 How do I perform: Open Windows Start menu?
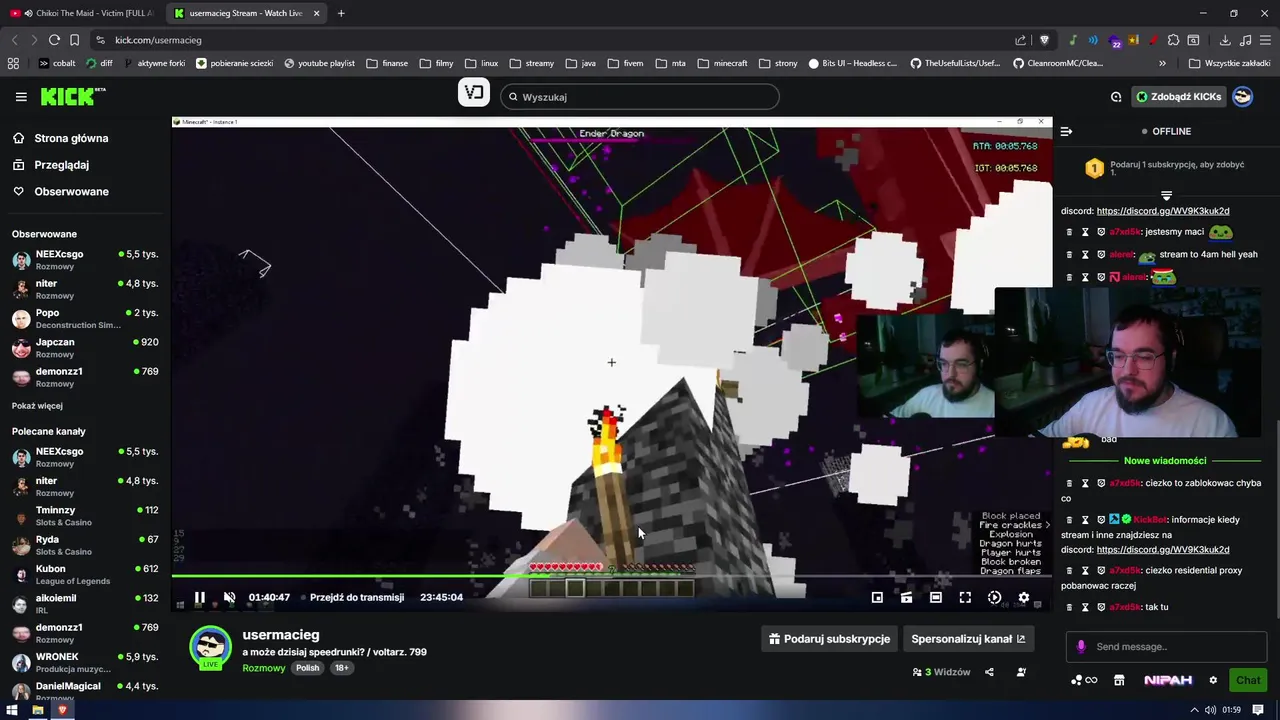(x=12, y=710)
